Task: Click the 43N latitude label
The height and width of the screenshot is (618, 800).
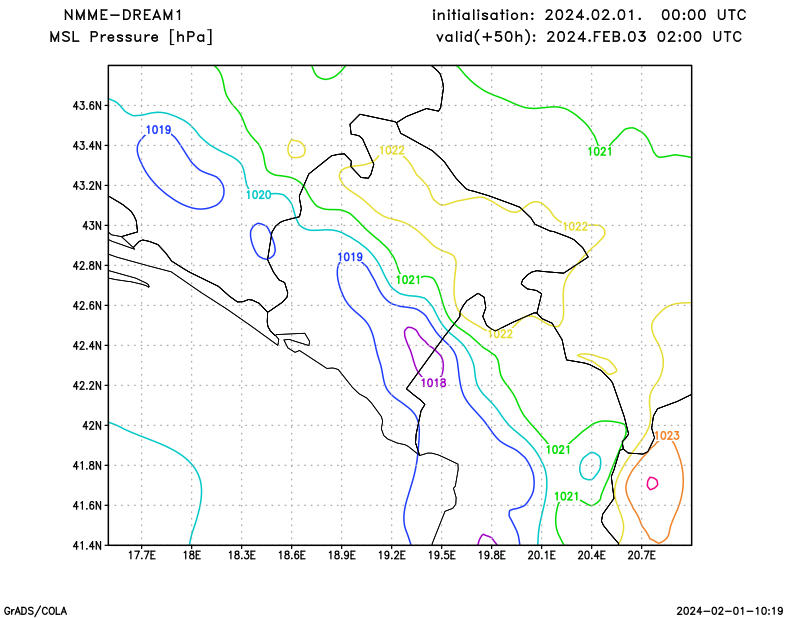Action: (x=92, y=226)
